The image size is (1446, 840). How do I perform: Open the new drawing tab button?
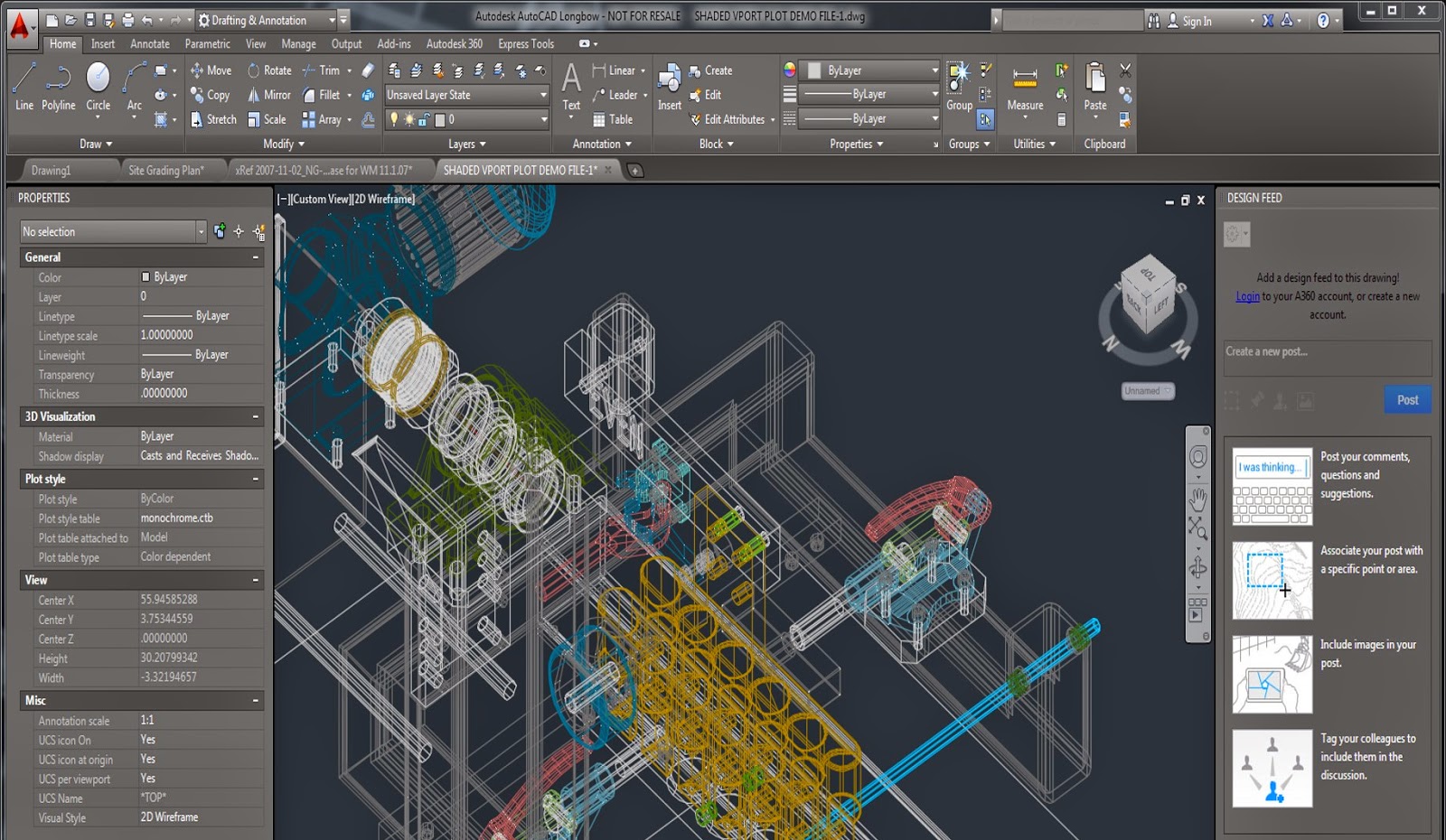click(x=635, y=170)
